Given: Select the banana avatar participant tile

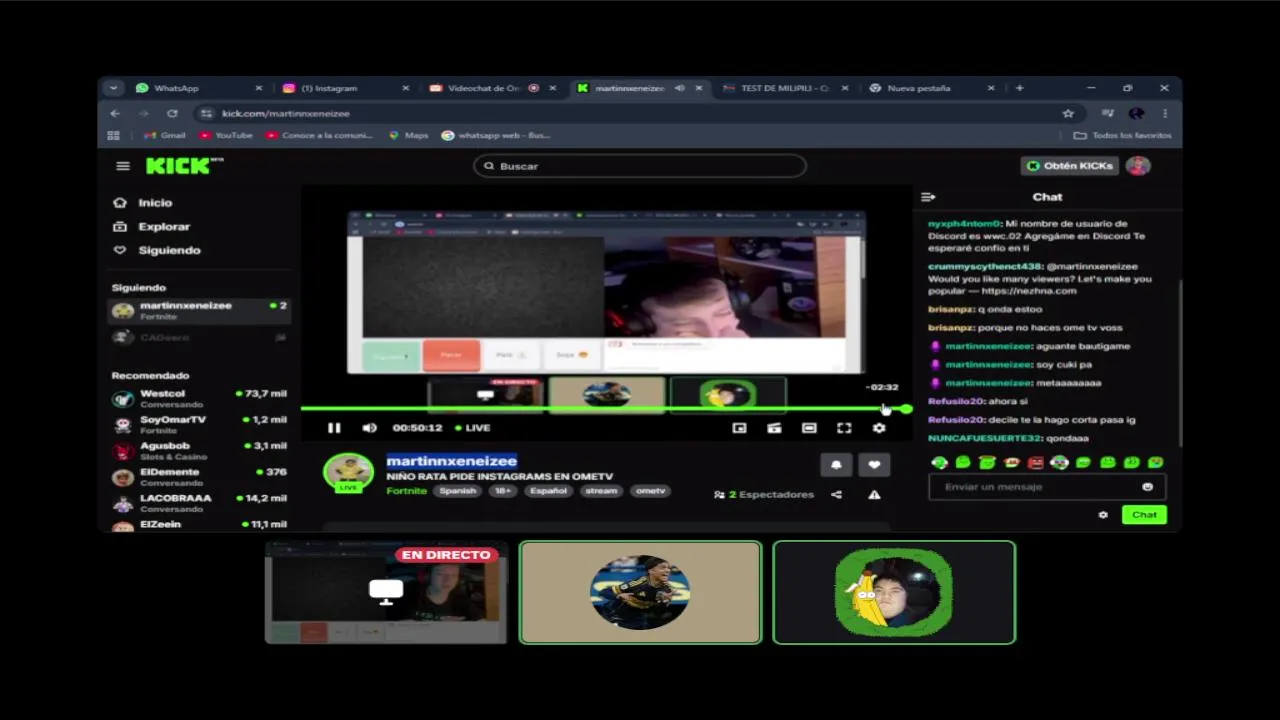Looking at the screenshot, I should pos(894,593).
